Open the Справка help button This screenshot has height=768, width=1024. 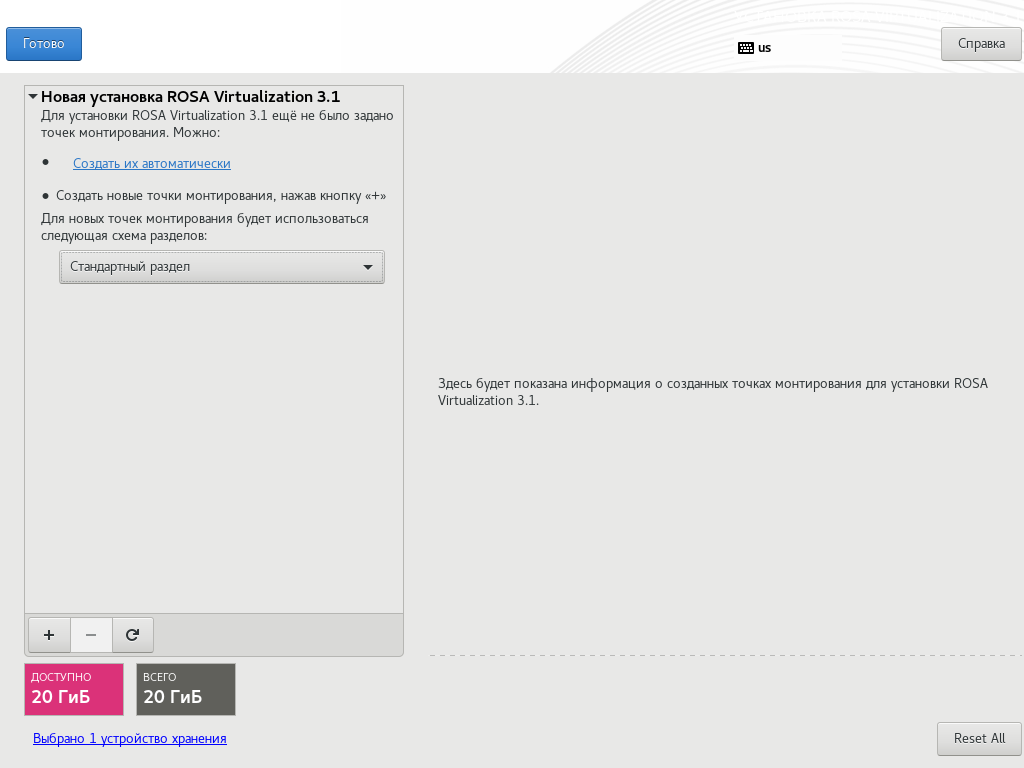[981, 44]
